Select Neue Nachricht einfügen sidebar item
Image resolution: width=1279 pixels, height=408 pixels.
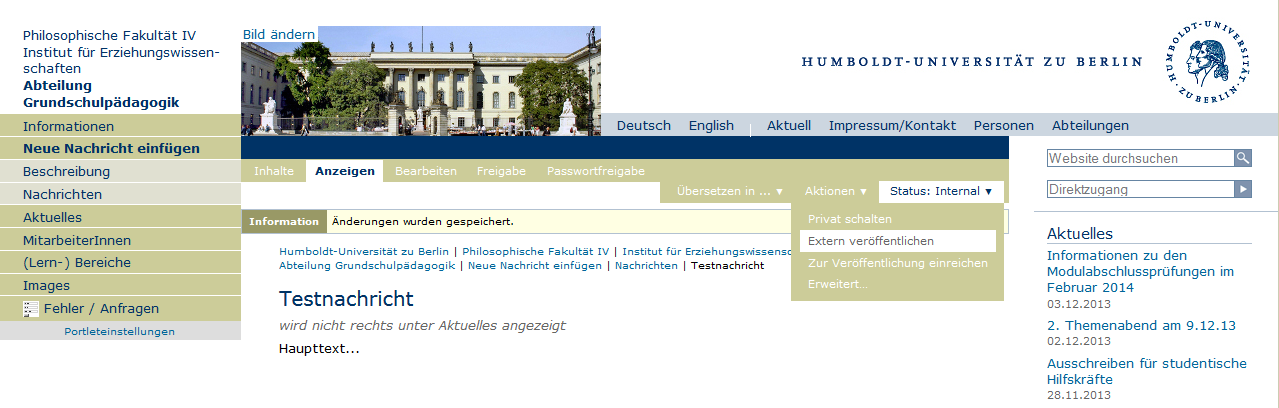click(x=120, y=148)
